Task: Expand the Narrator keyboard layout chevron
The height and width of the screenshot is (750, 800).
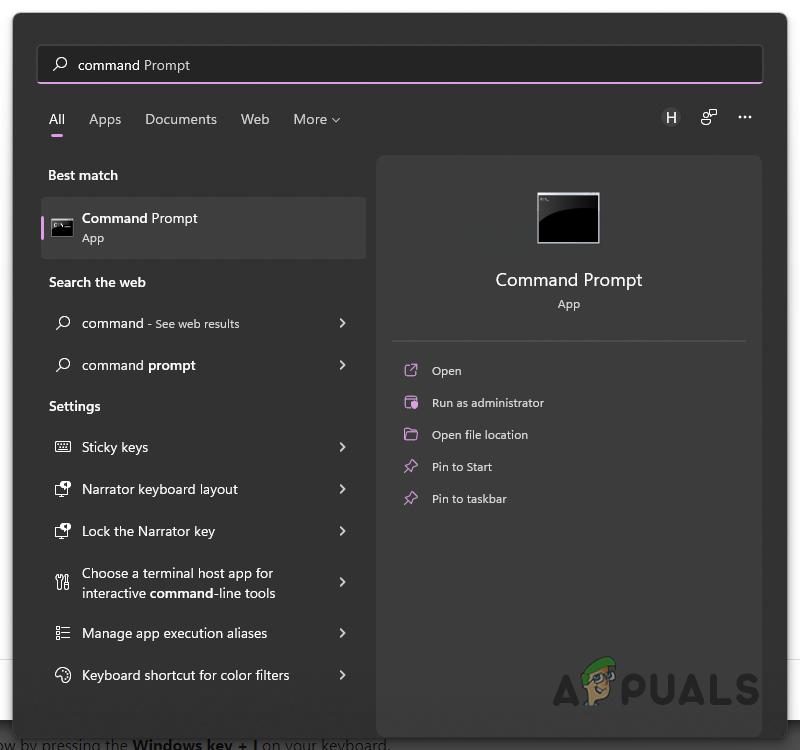Action: click(x=342, y=489)
